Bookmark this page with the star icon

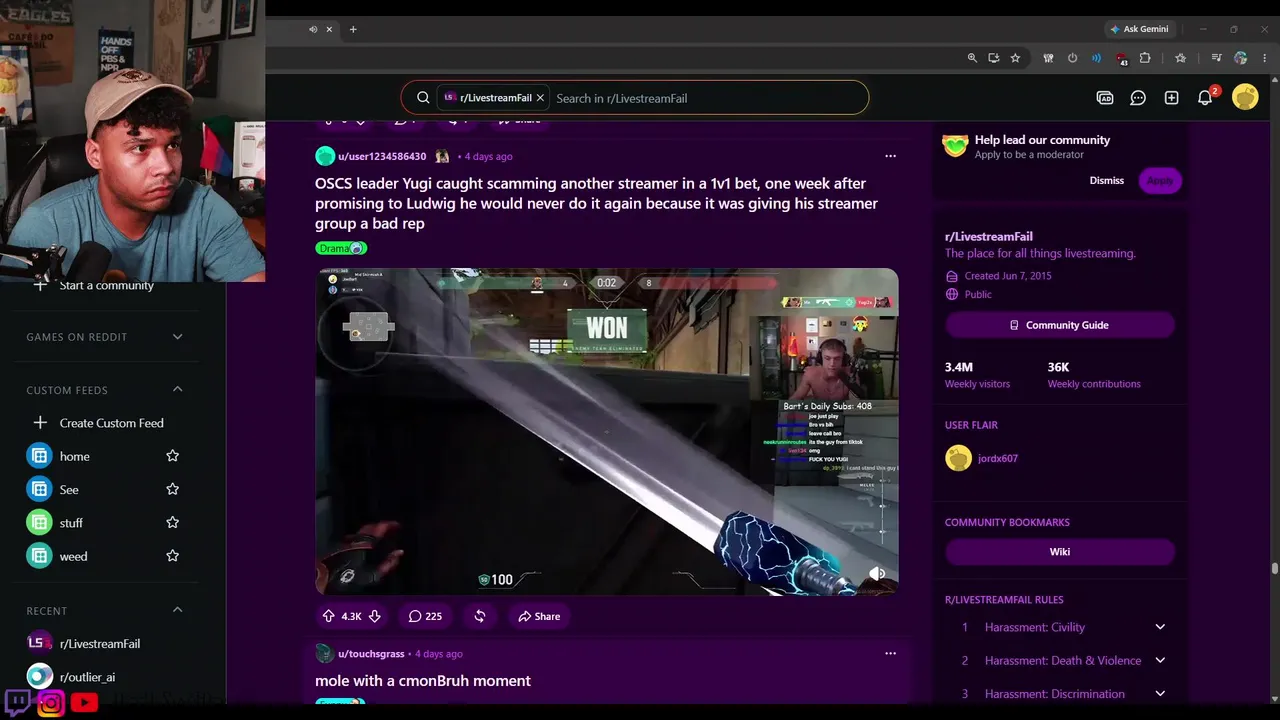click(1015, 58)
